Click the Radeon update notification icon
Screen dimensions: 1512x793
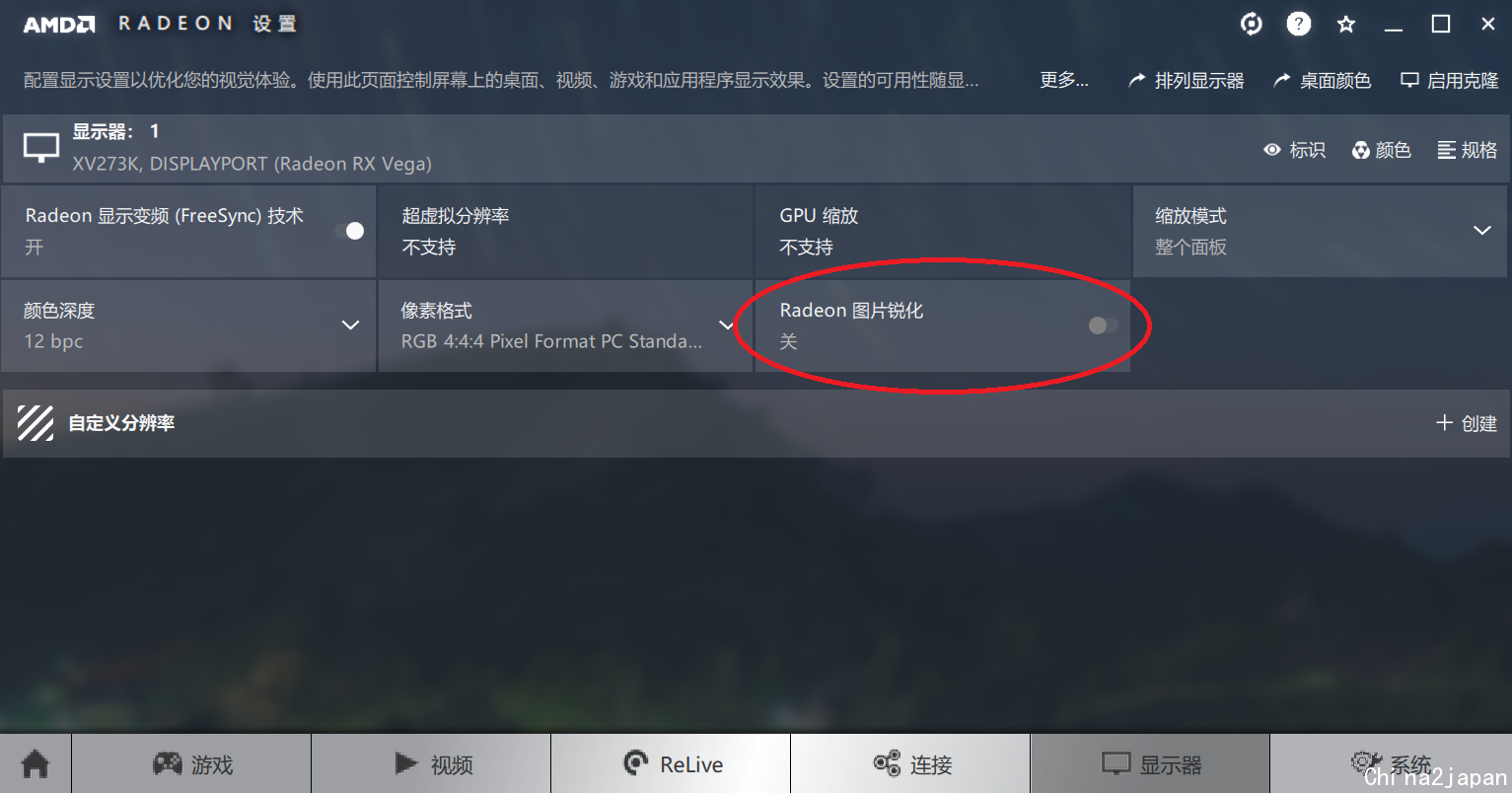(1251, 24)
